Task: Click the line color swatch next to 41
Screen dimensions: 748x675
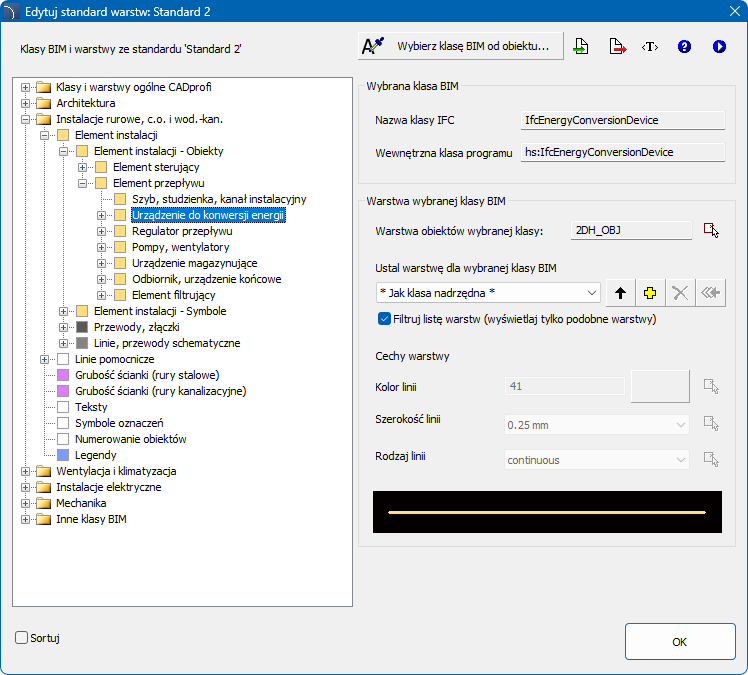Action: pos(659,386)
